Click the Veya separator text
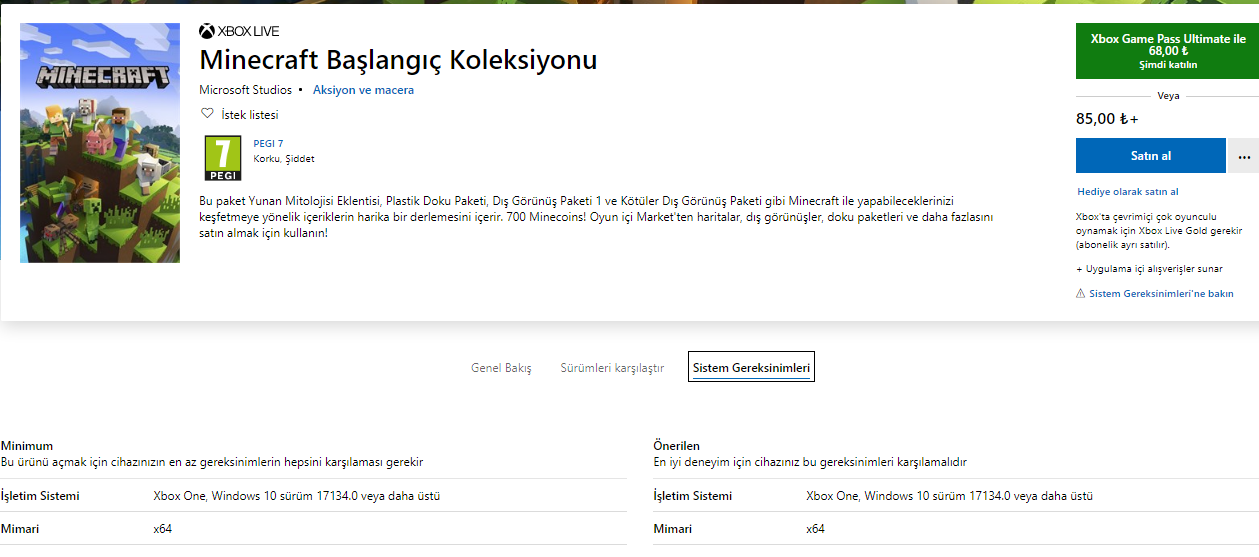The width and height of the screenshot is (1259, 557). coord(1168,96)
